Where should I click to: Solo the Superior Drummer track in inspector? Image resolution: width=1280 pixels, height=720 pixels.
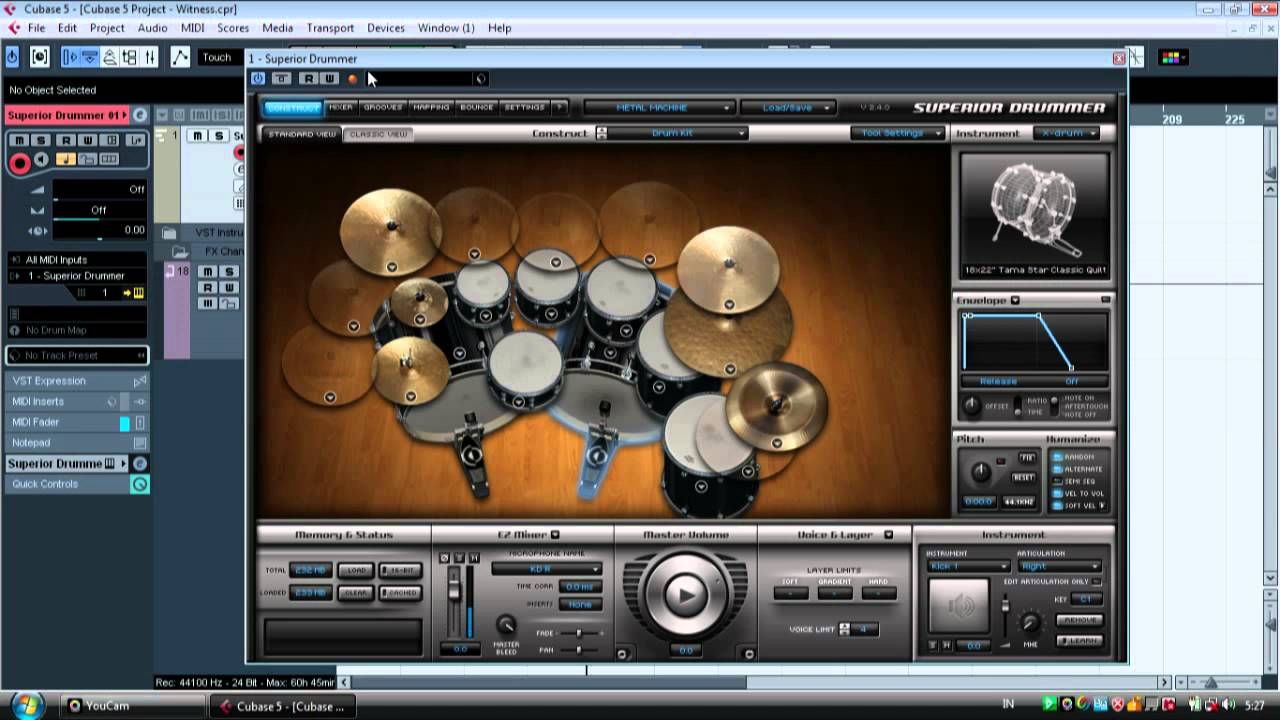tap(40, 140)
